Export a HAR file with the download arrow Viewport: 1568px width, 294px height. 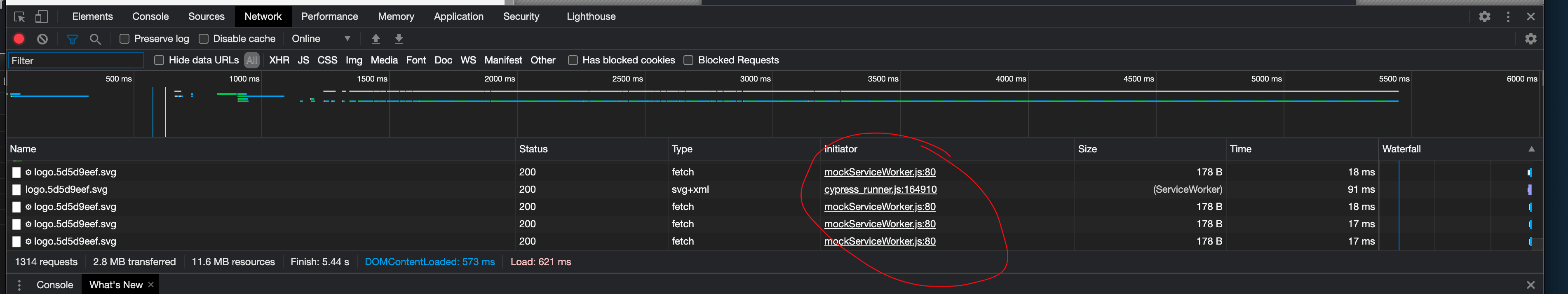[x=399, y=39]
